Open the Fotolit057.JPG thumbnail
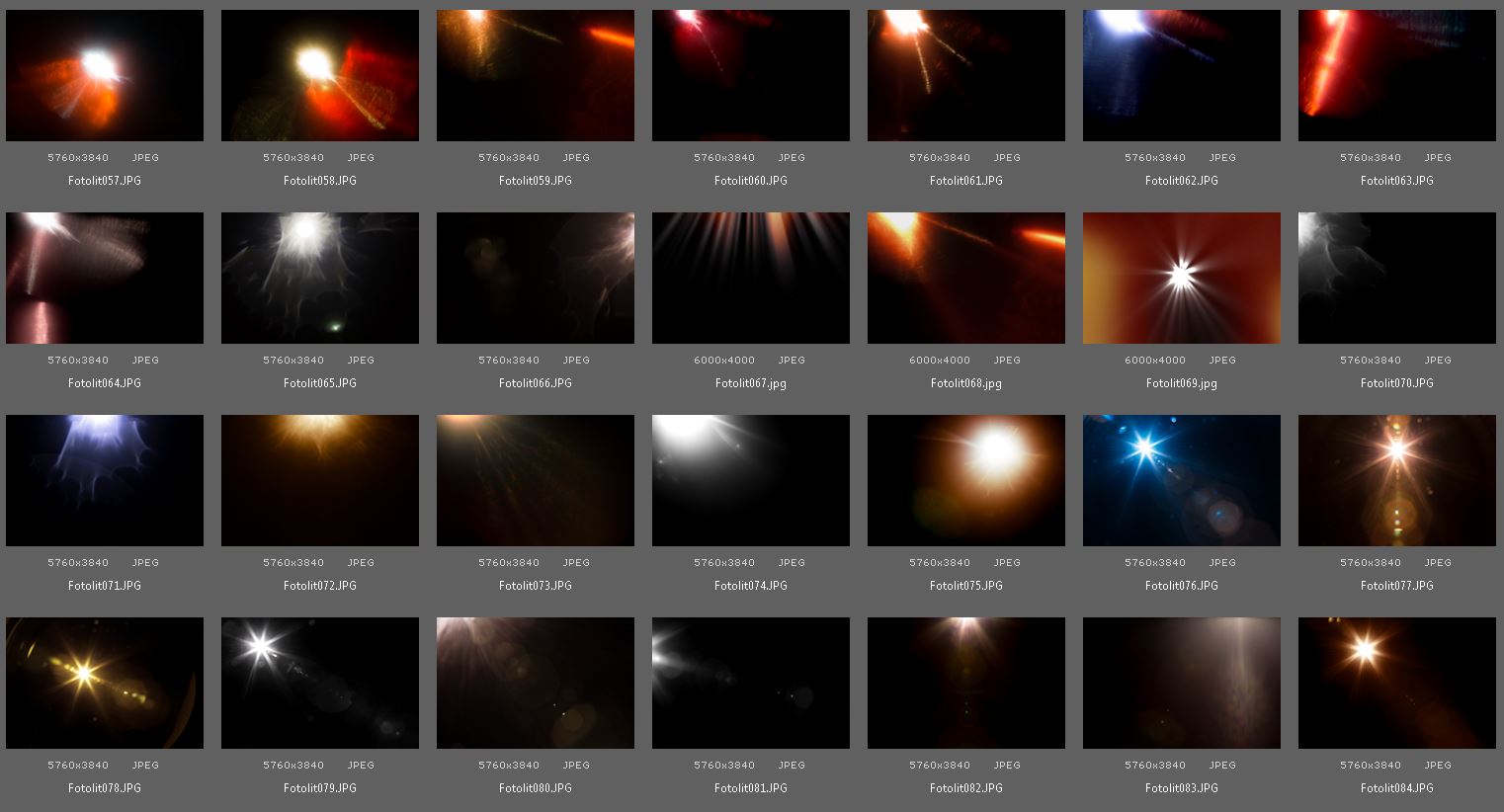The width and height of the screenshot is (1504, 812). click(x=105, y=75)
